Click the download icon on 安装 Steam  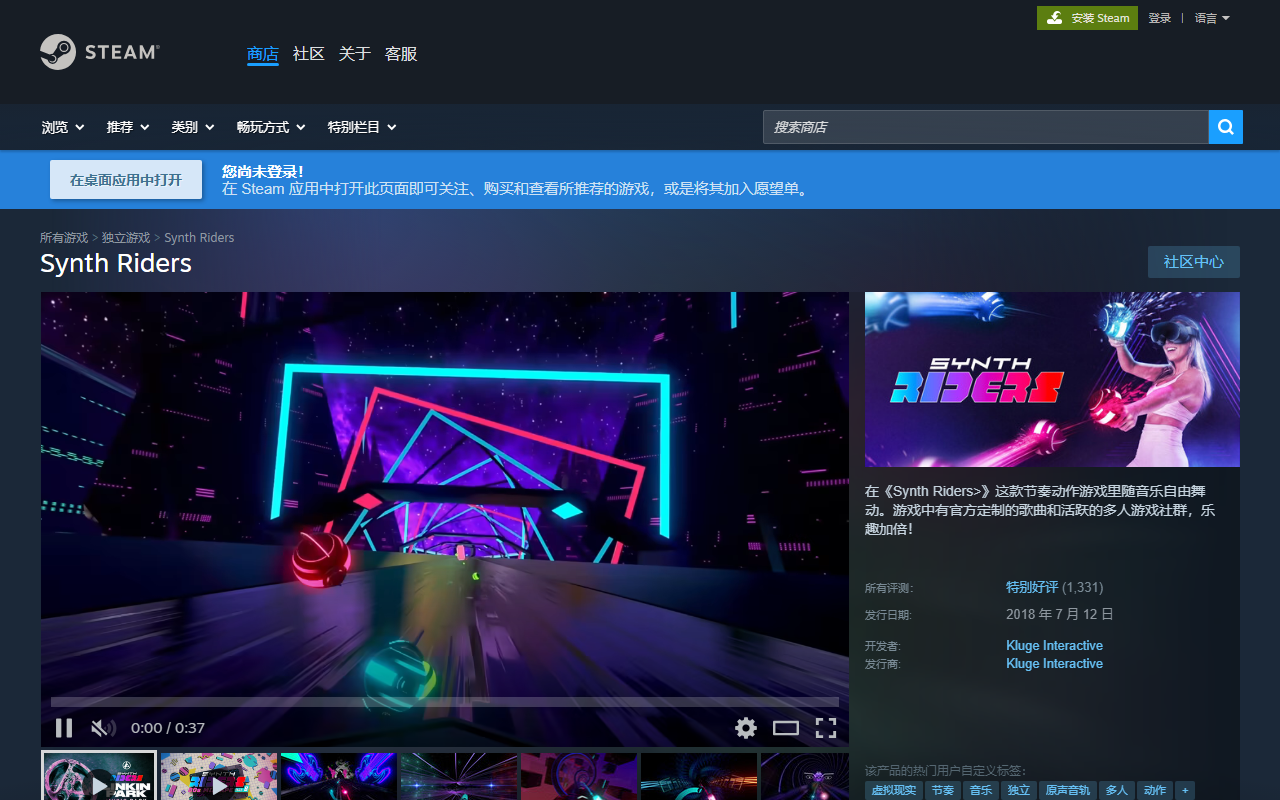point(1055,18)
